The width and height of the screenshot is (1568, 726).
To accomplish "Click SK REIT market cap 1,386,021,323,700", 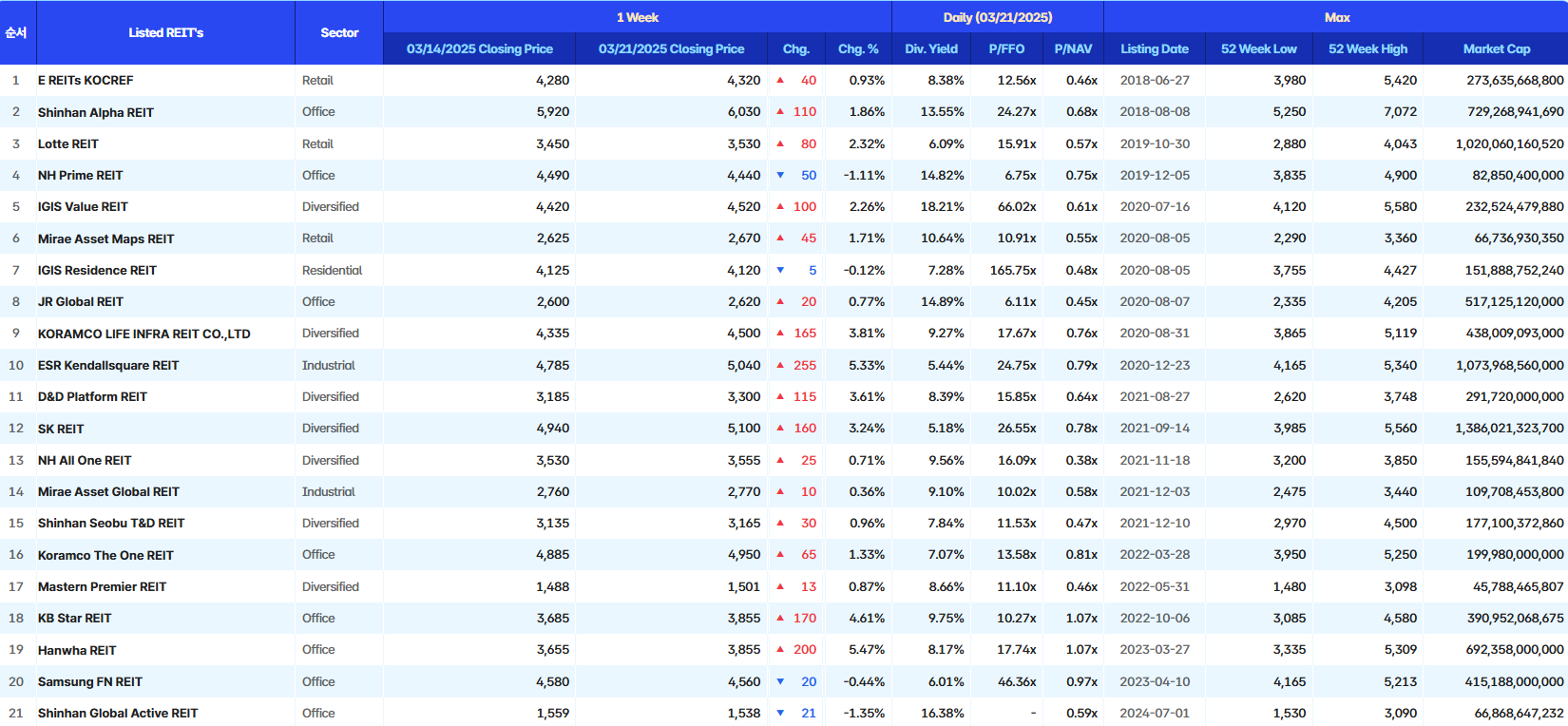I will [1509, 429].
